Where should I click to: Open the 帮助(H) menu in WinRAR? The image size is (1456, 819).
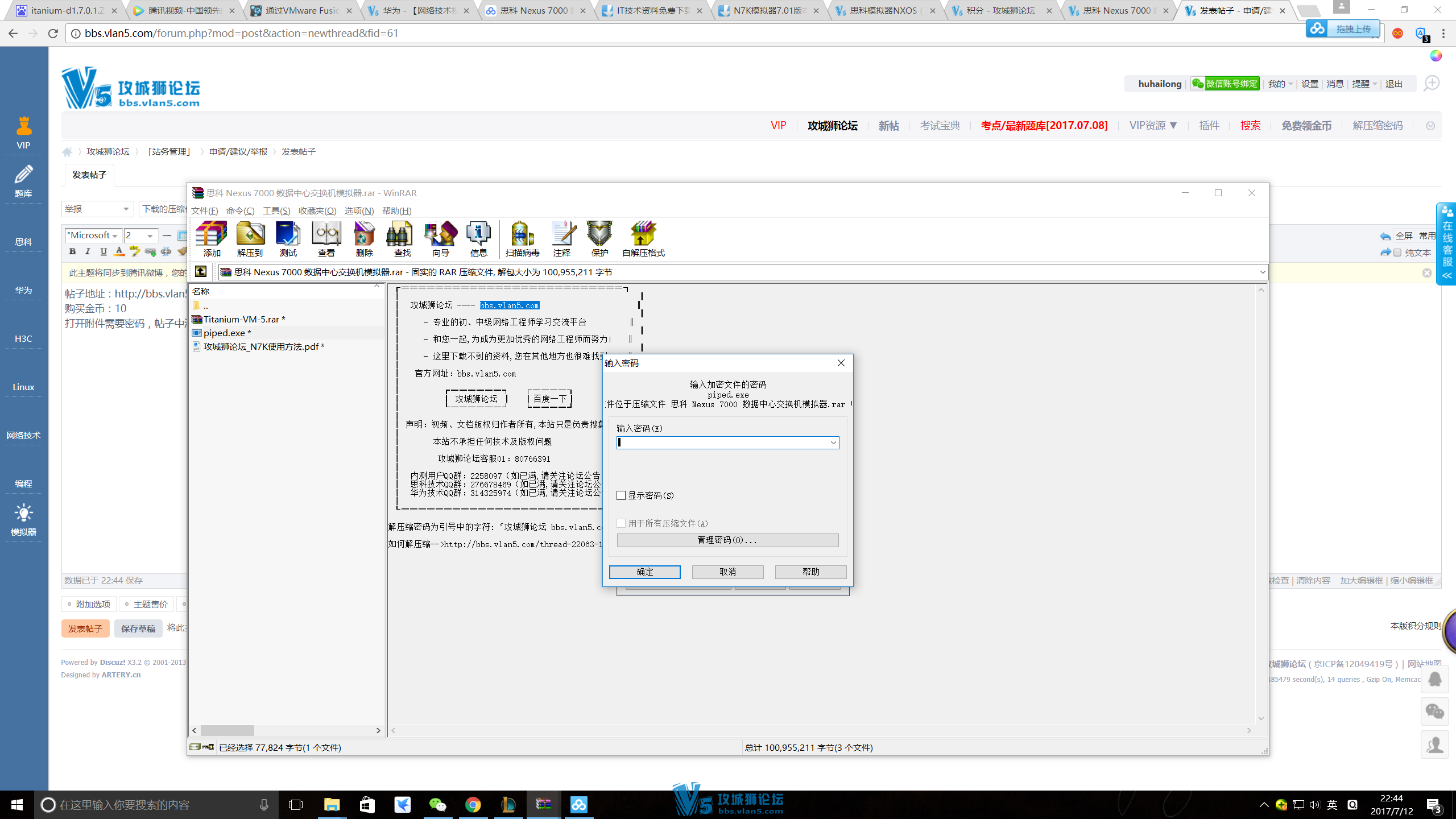coord(396,210)
